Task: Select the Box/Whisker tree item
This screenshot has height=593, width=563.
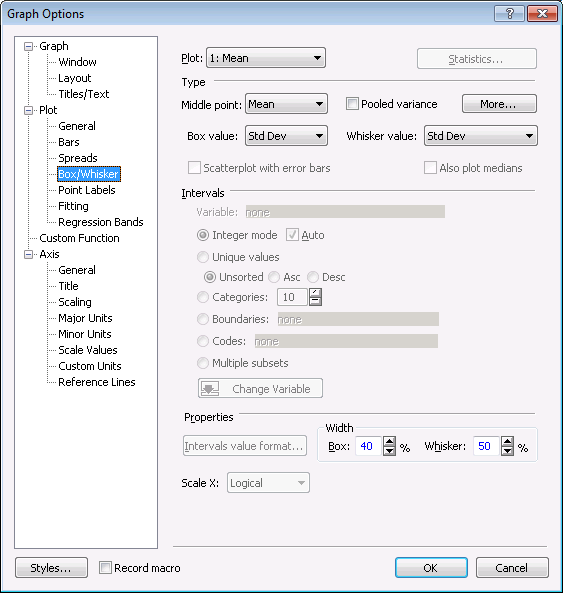Action: pos(88,174)
